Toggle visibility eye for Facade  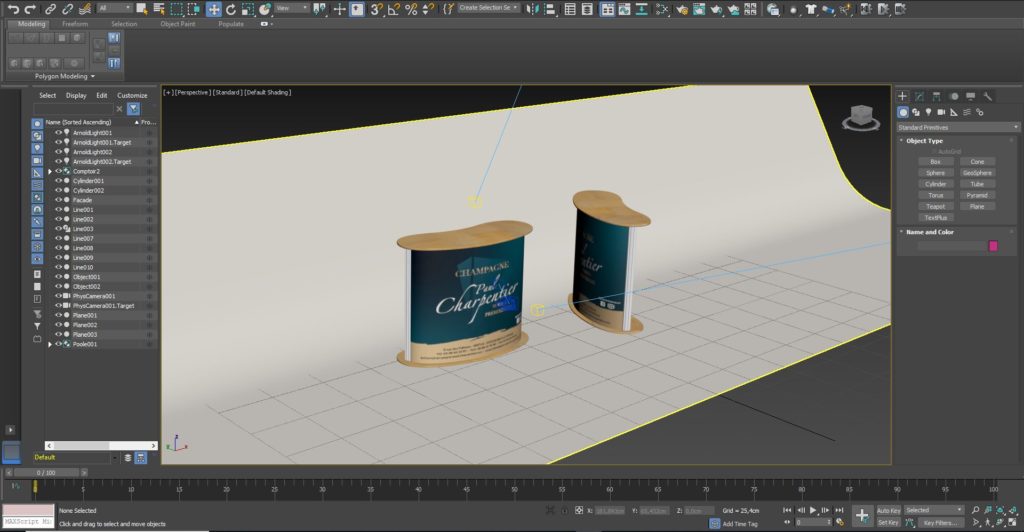tap(58, 200)
